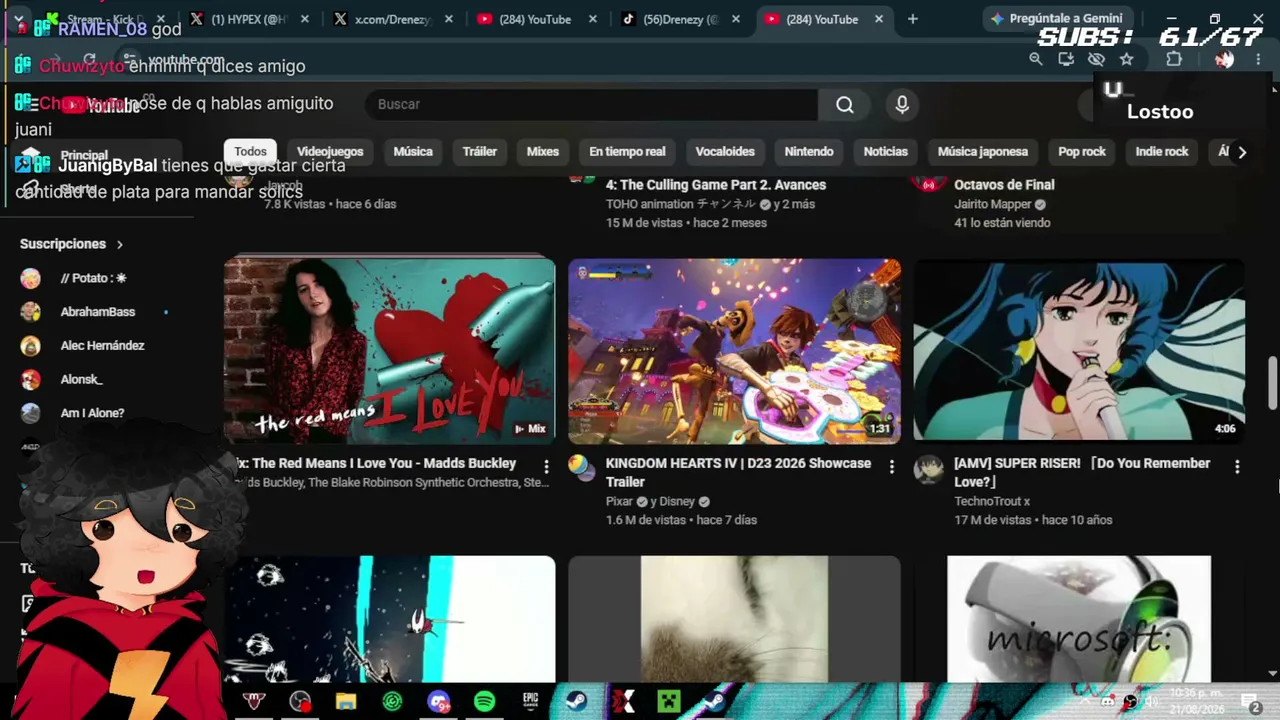This screenshot has height=720, width=1280.
Task: Select the Vocaloides filter chip
Action: point(725,152)
